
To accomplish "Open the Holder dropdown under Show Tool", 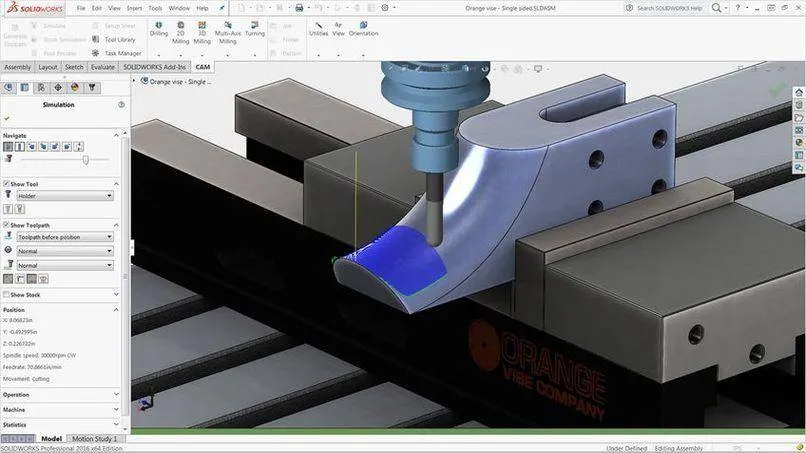I will click(65, 196).
